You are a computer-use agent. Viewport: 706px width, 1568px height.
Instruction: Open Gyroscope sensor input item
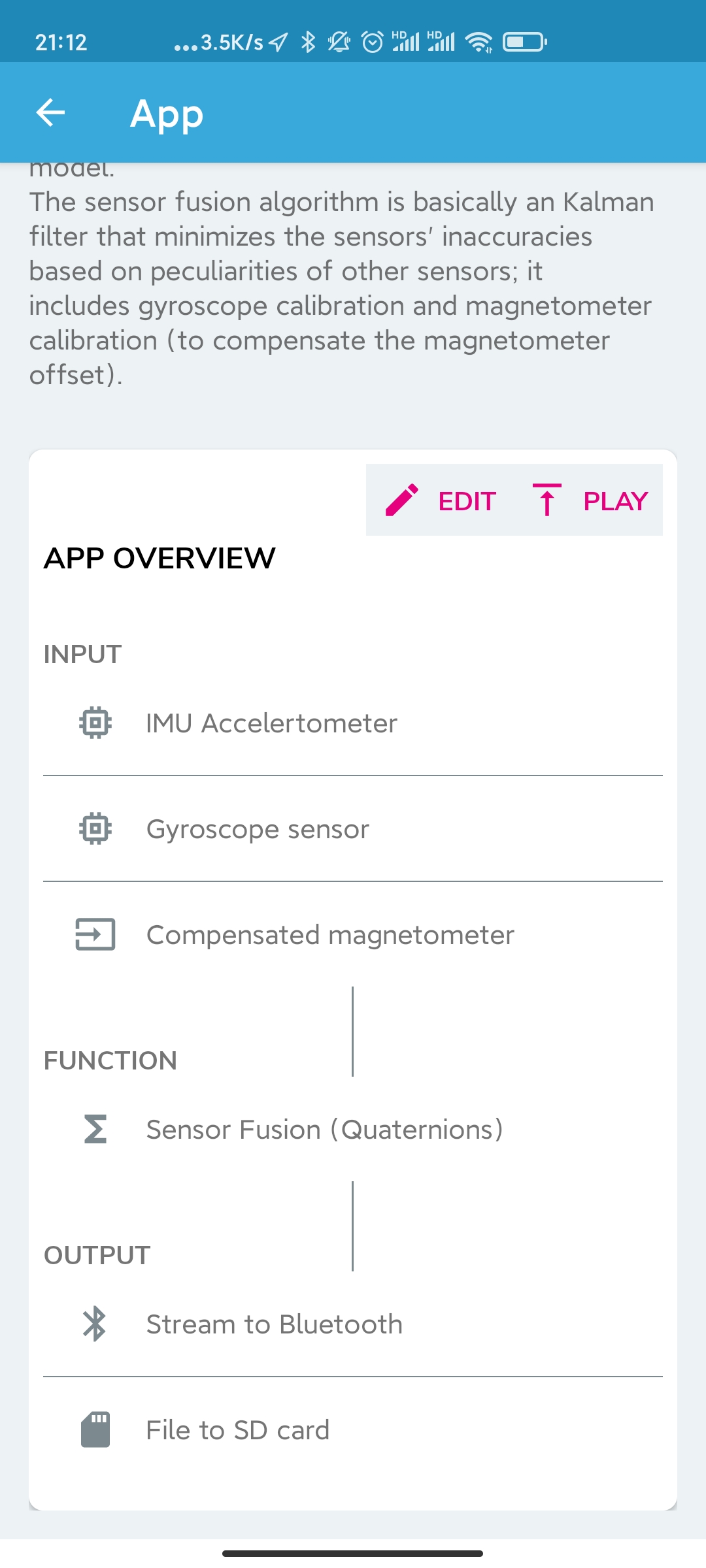tap(353, 829)
